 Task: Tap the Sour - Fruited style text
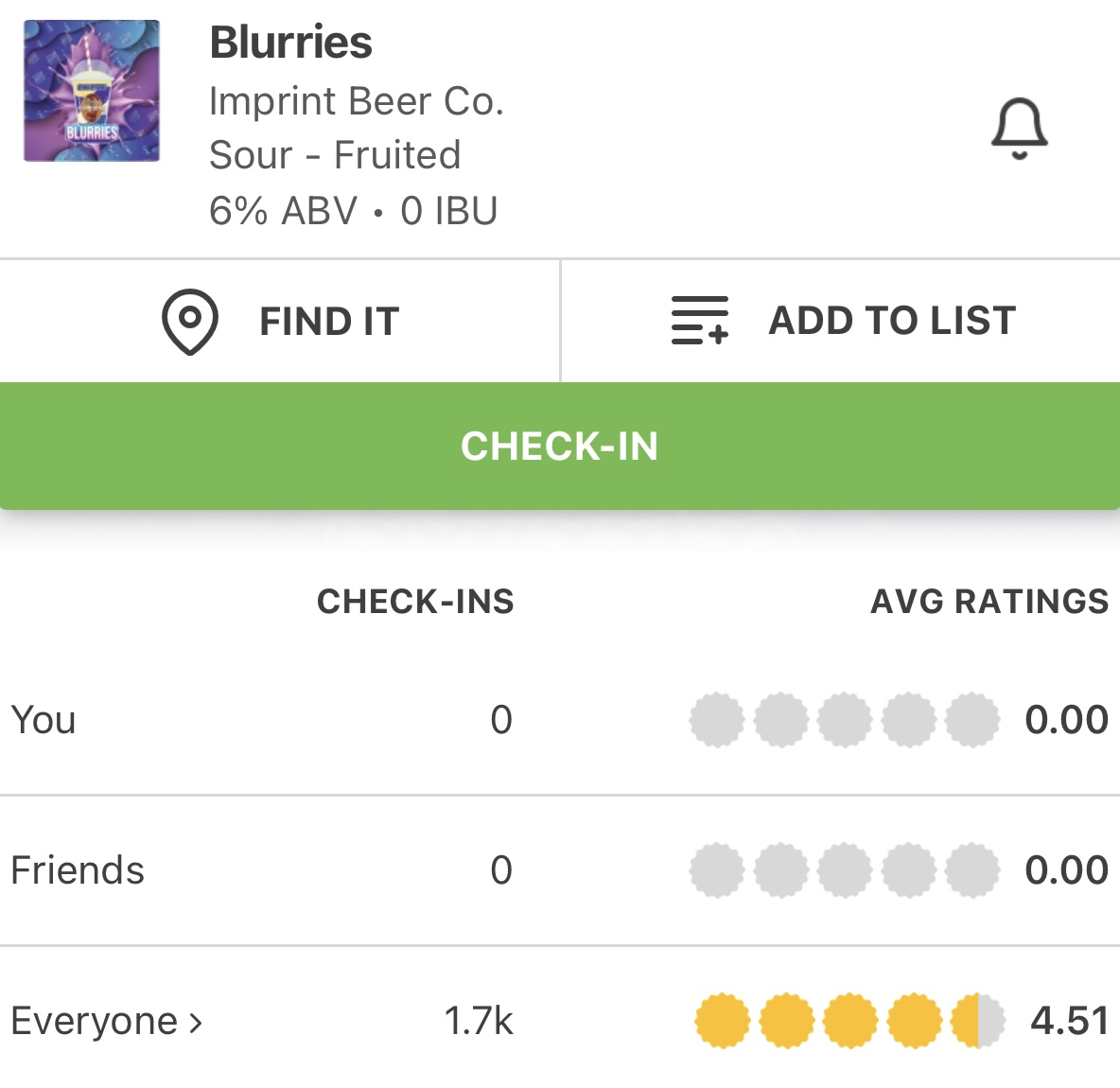tap(335, 155)
